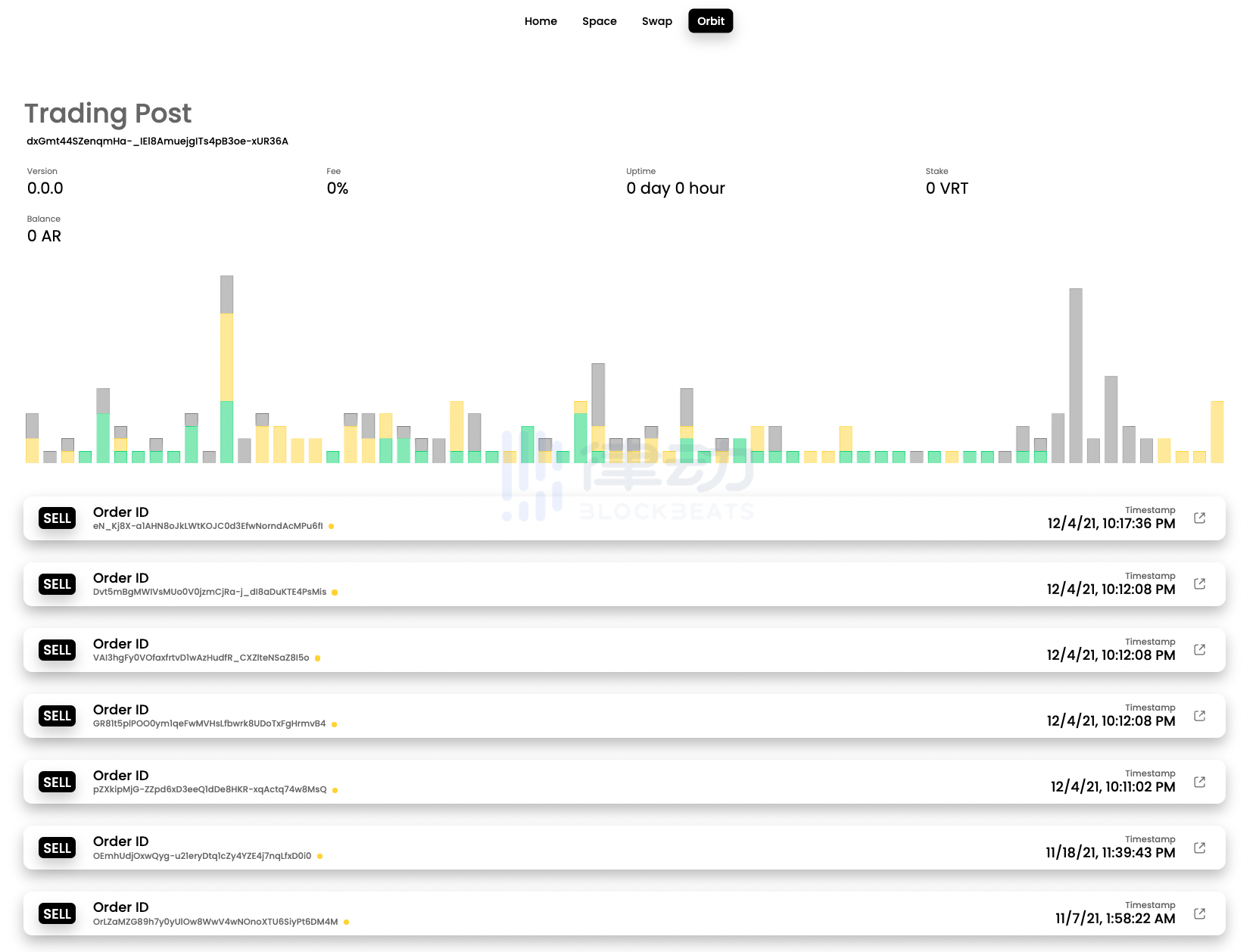Click timestamp of order VAI3hgFy

(1111, 655)
